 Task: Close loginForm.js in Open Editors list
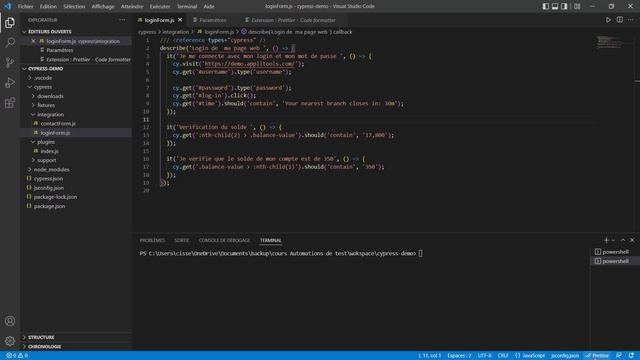click(x=33, y=41)
